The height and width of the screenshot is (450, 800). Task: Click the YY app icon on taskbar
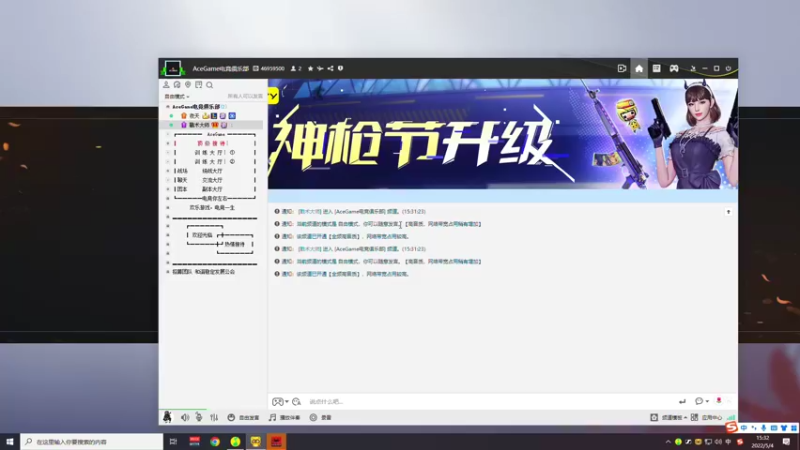(x=256, y=442)
